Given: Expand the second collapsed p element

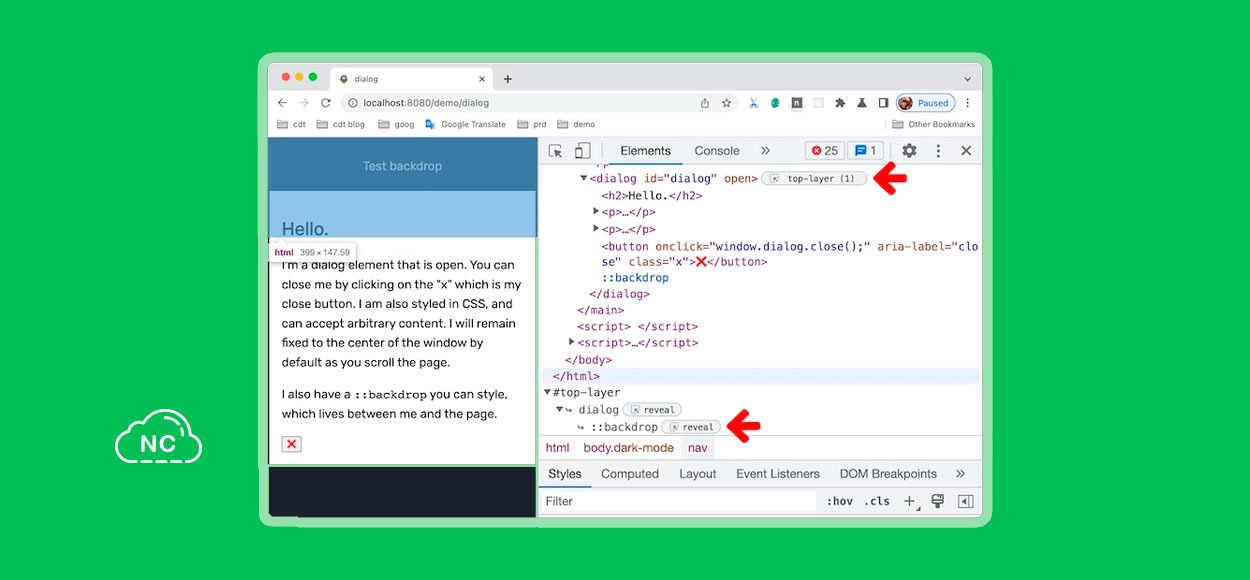Looking at the screenshot, I should 597,229.
